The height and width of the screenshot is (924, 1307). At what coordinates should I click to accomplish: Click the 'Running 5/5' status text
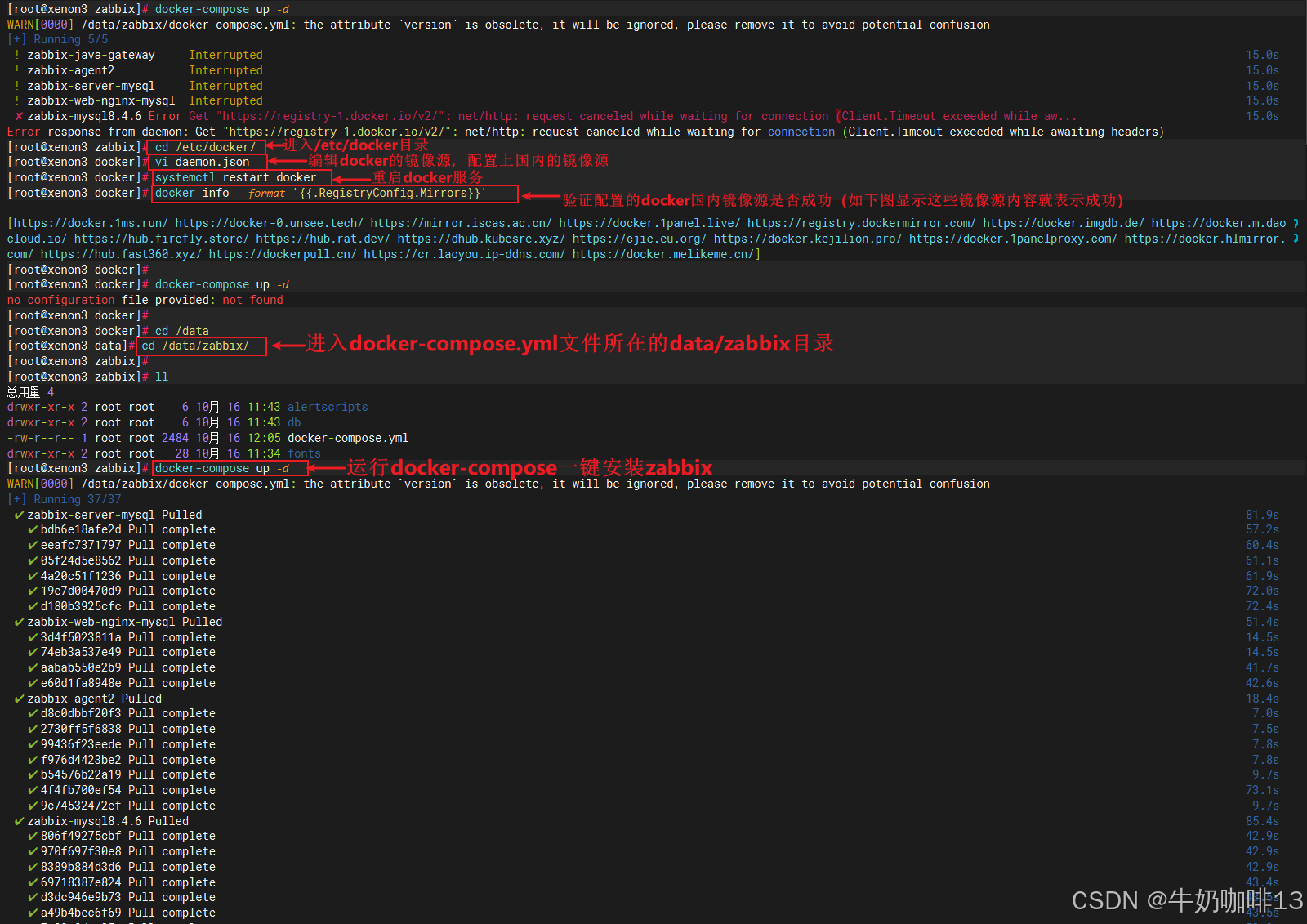click(70, 39)
